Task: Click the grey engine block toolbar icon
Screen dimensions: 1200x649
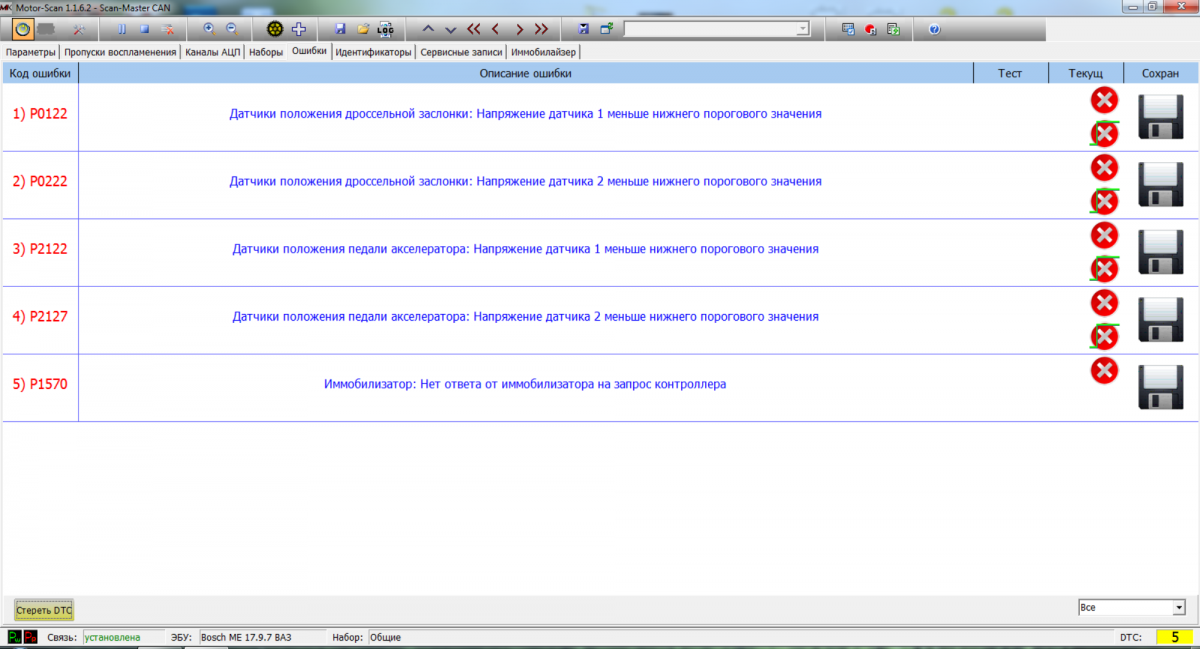Action: (x=46, y=29)
